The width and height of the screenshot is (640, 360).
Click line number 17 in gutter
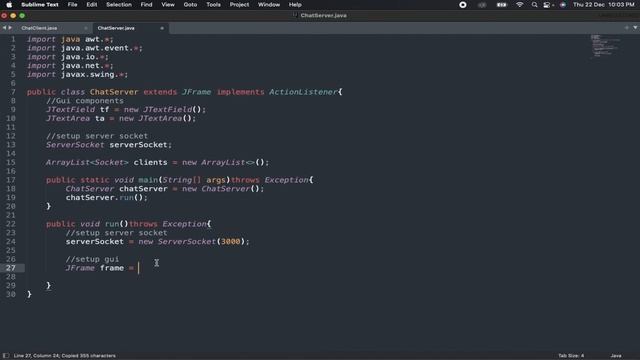(11, 180)
